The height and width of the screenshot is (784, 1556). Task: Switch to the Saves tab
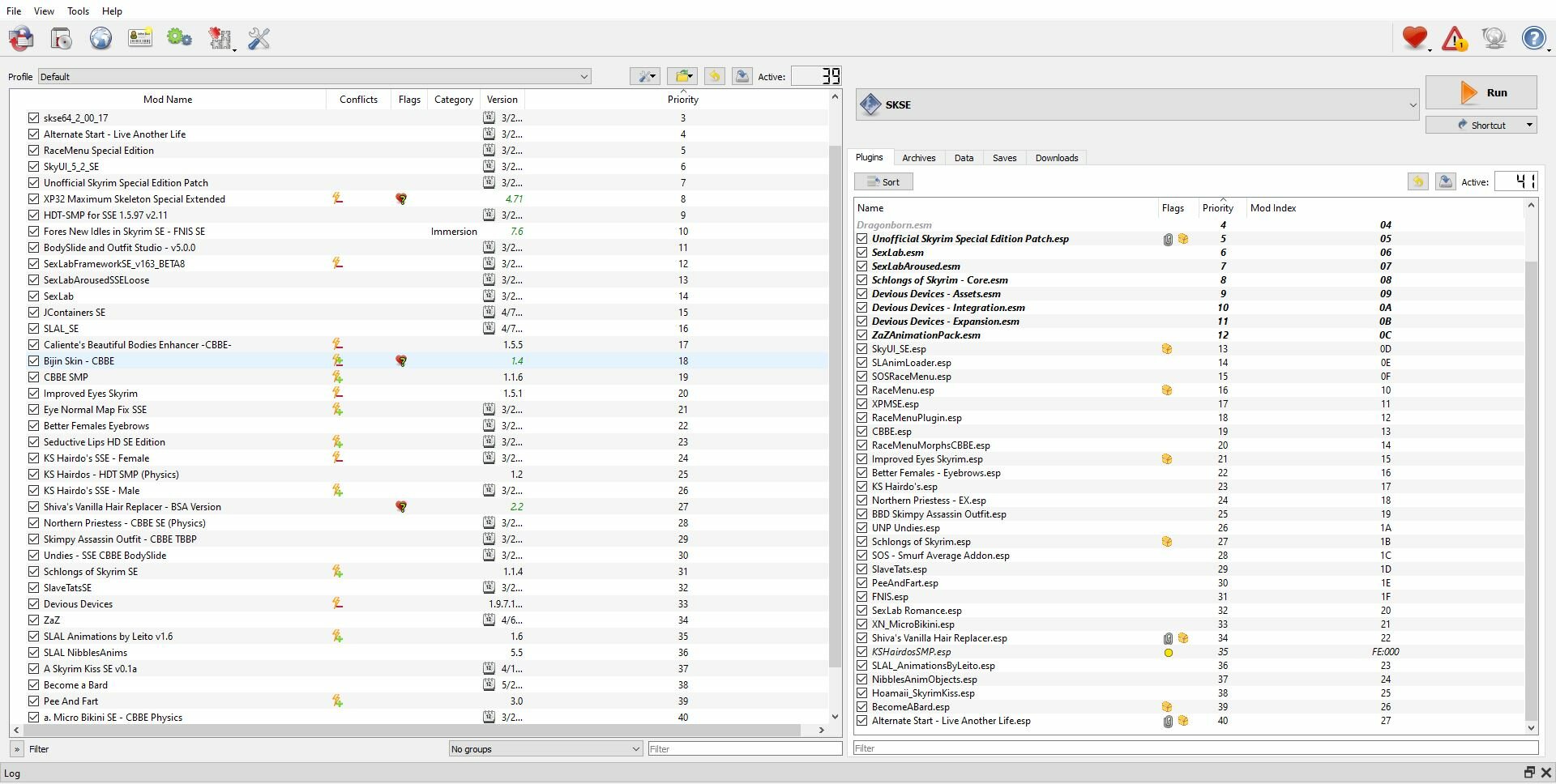1004,158
